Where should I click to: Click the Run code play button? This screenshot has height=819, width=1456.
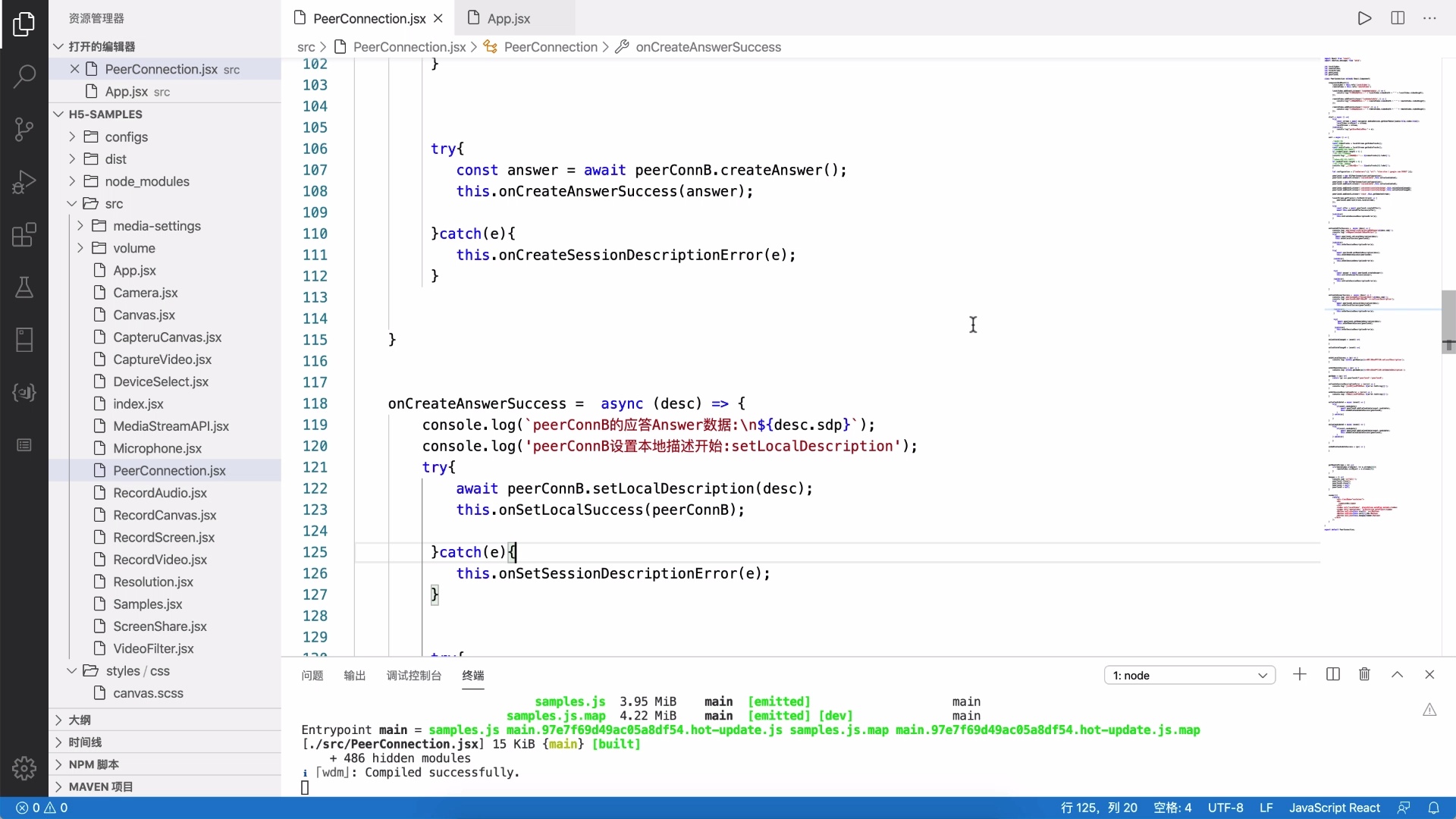pos(1364,18)
